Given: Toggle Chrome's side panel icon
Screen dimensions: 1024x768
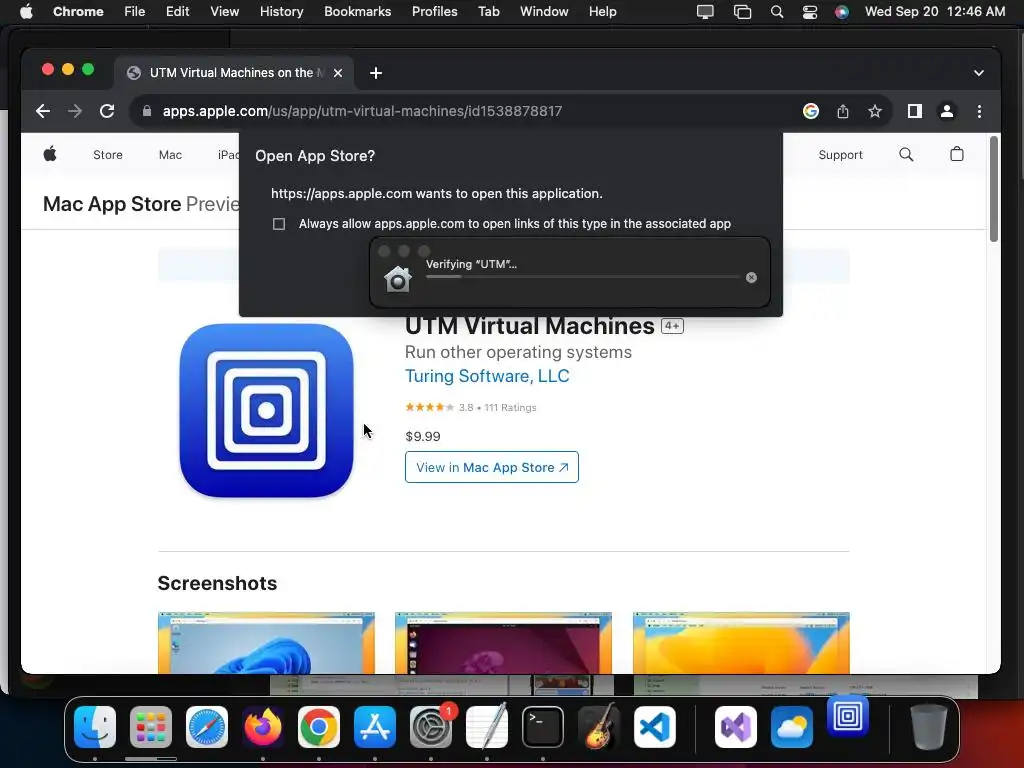Looking at the screenshot, I should tap(915, 111).
